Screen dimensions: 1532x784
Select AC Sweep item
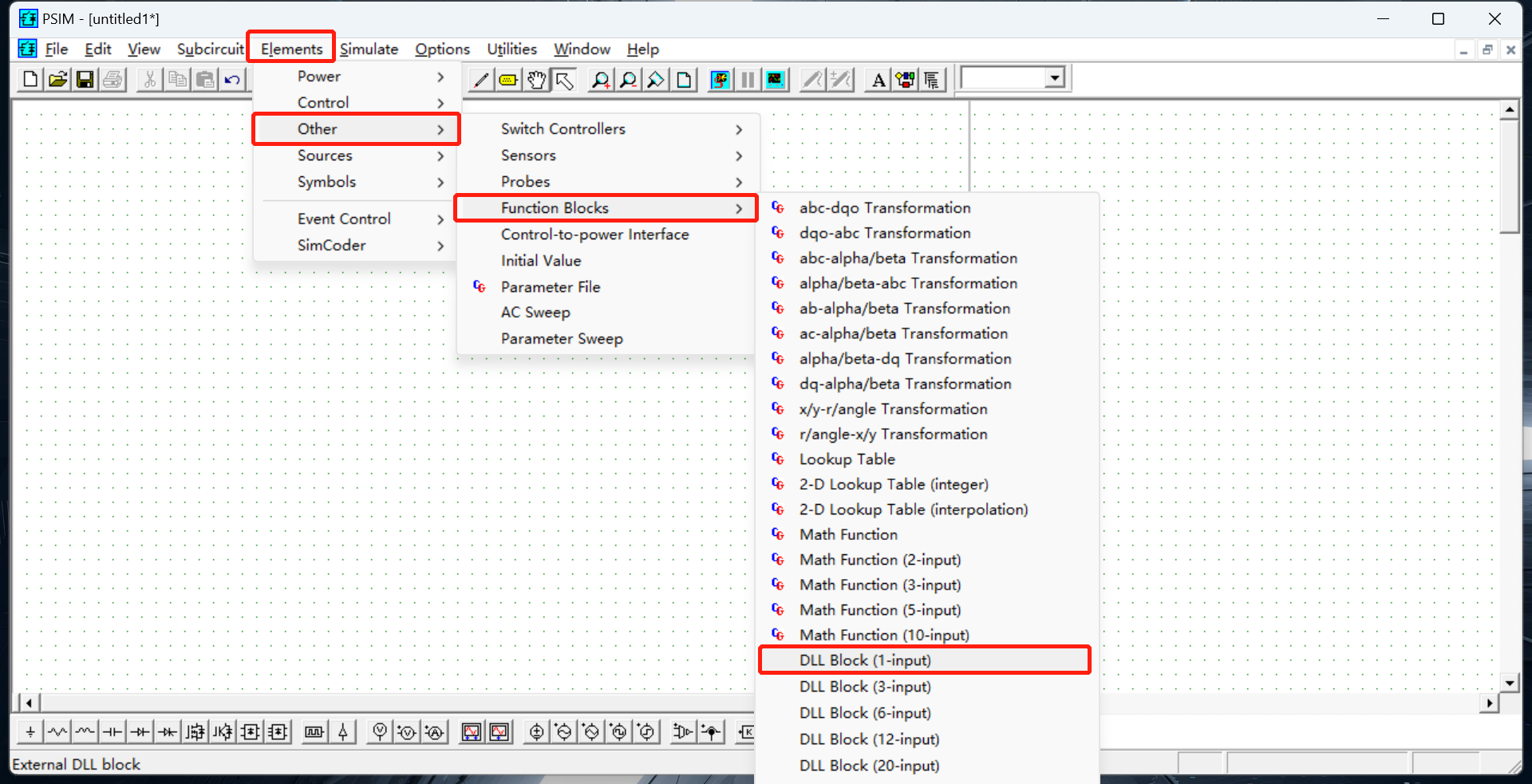pos(606,313)
